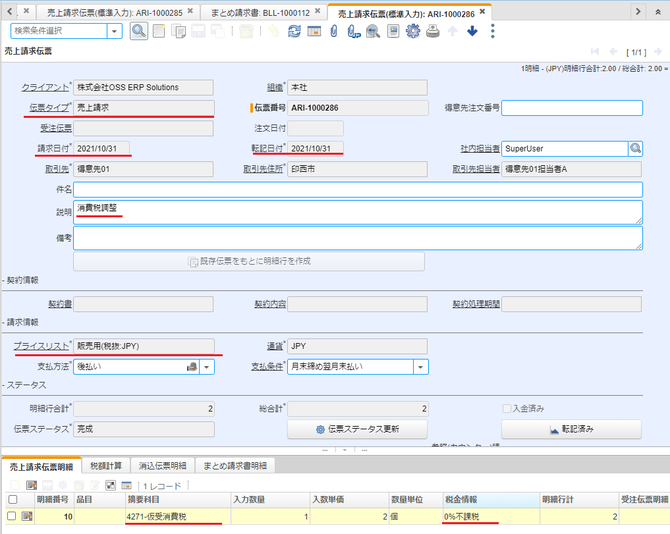Click edit record icon in detail toolbar
This screenshot has height=534, width=670.
point(31,485)
